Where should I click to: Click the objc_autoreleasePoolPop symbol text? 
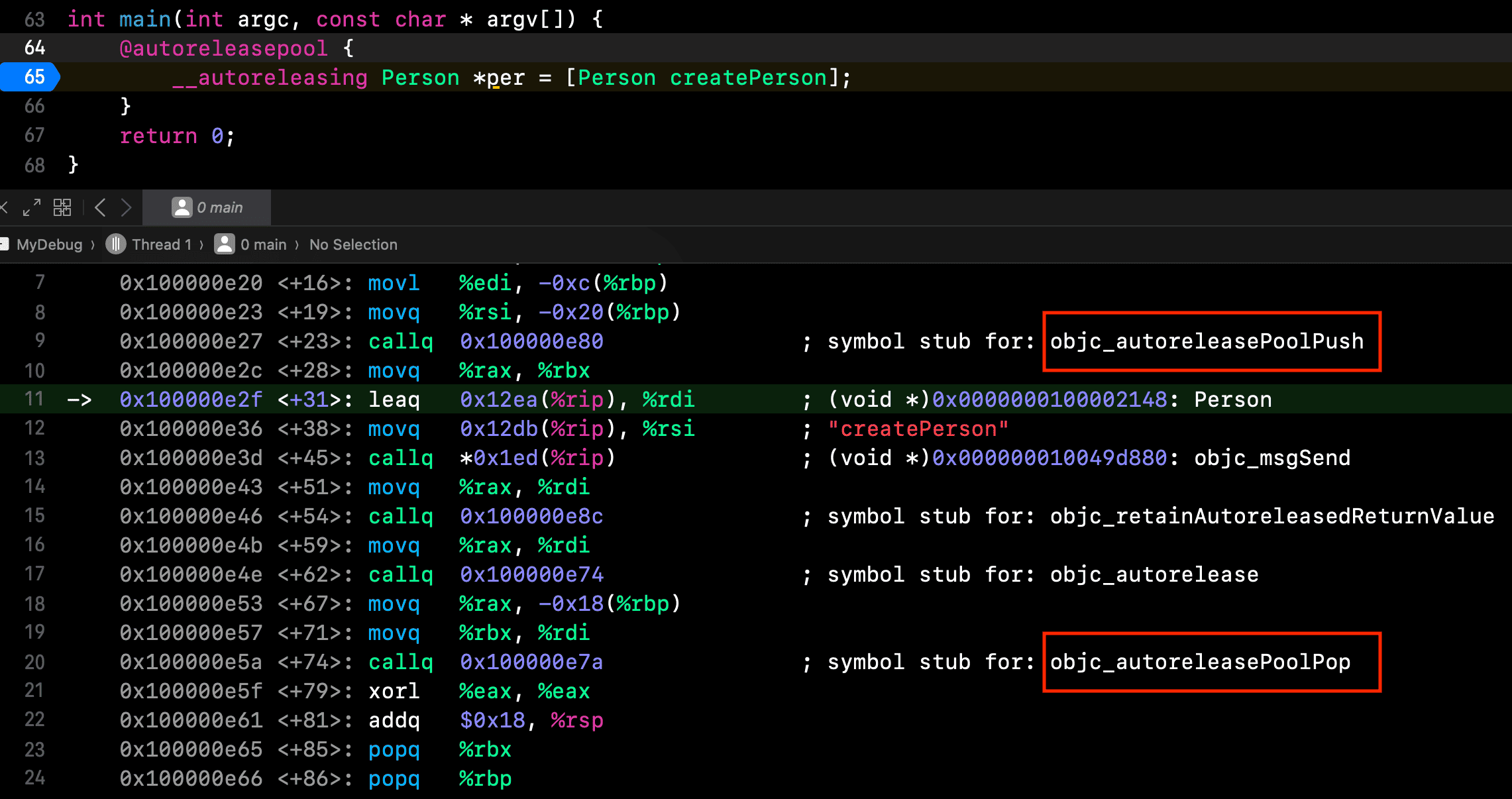[x=1200, y=662]
